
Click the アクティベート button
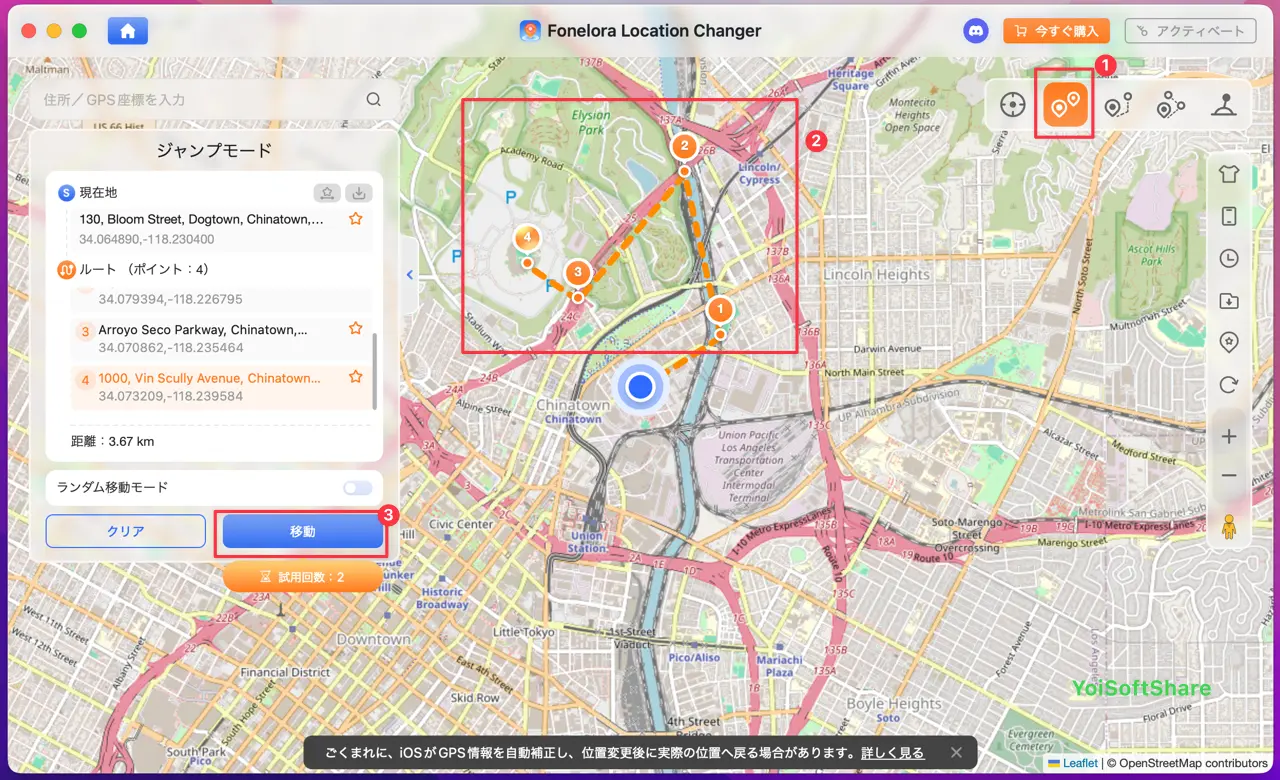1189,31
